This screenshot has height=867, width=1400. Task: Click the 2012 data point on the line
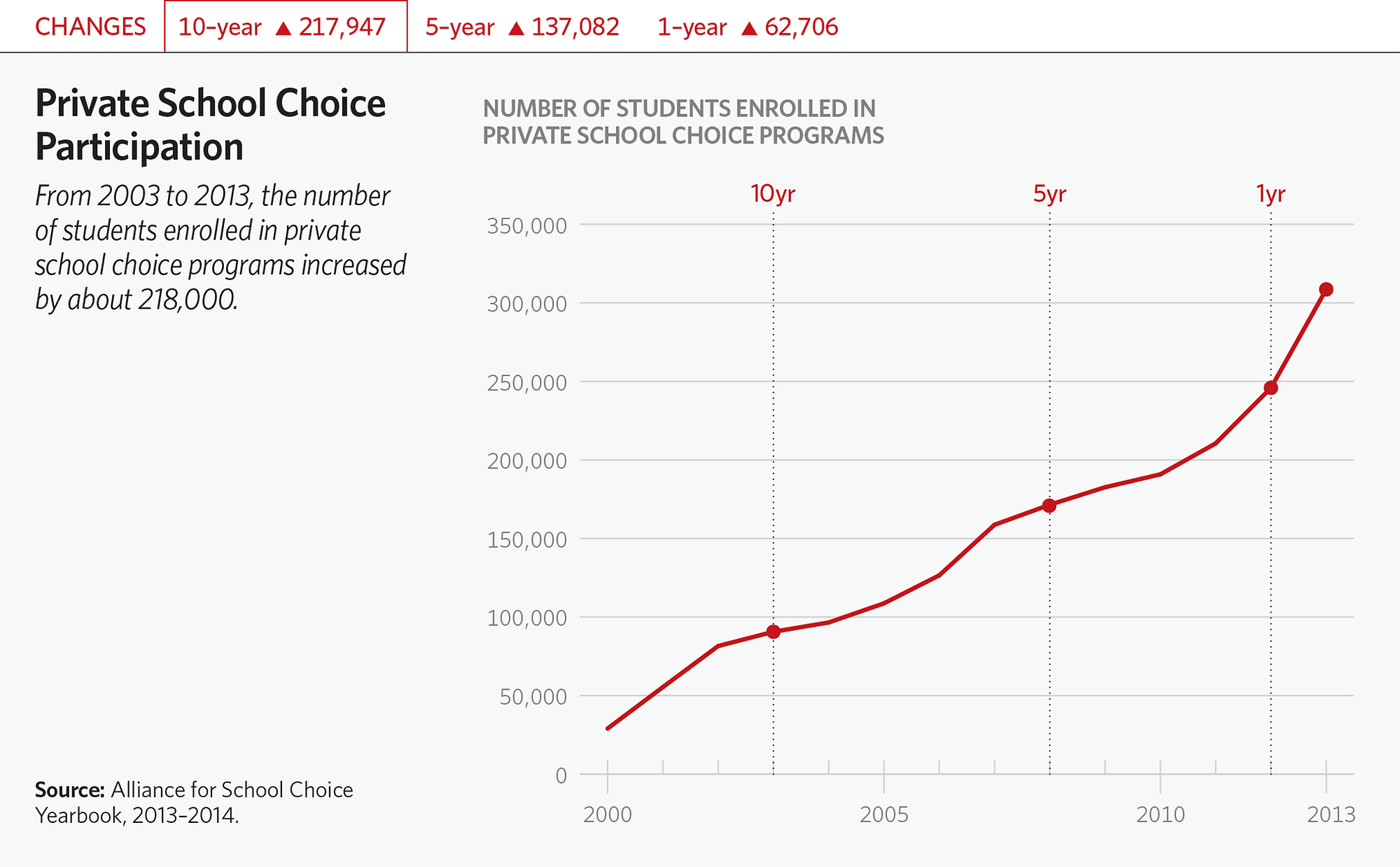(1271, 388)
